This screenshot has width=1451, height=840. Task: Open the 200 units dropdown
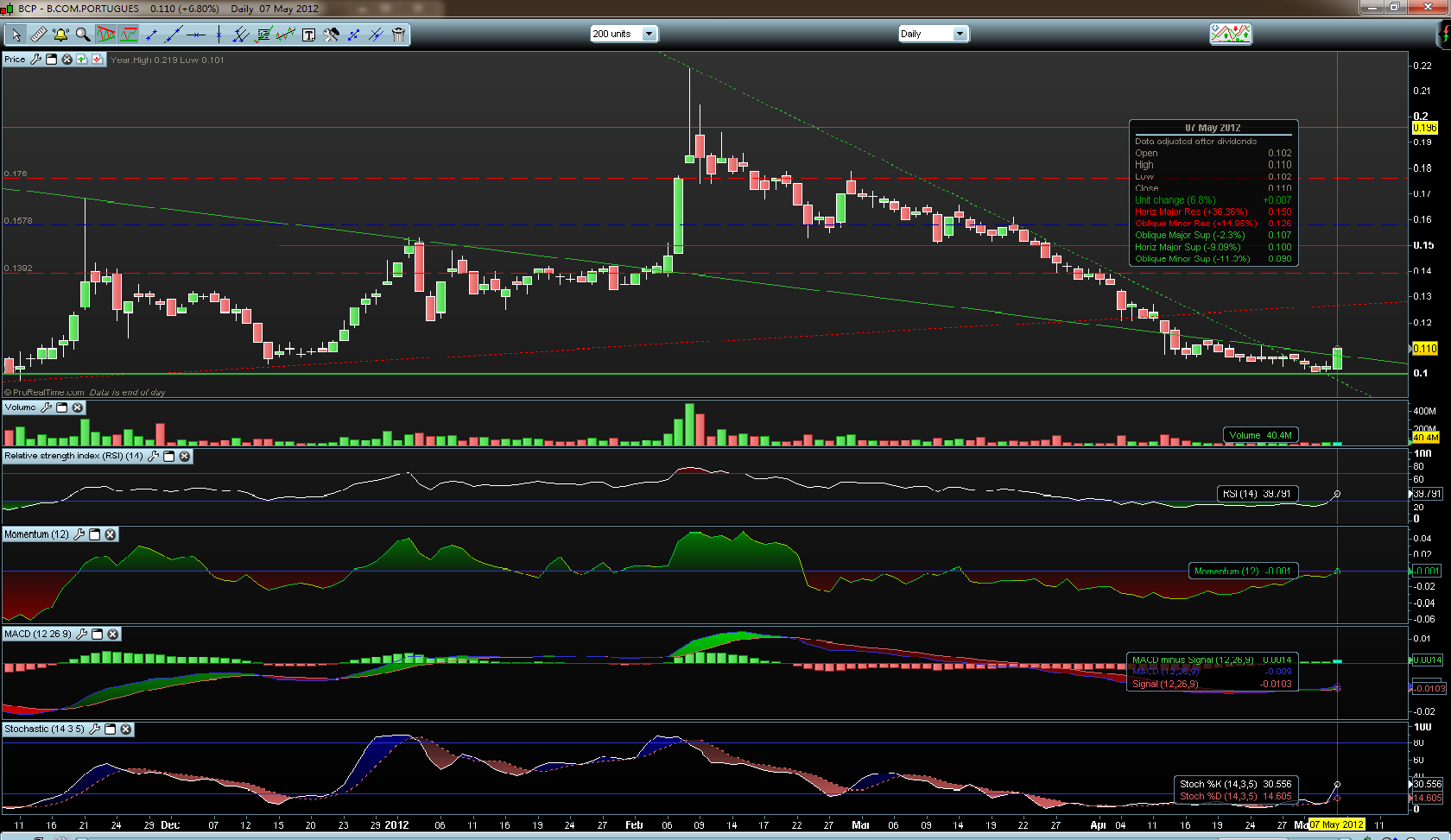[x=624, y=34]
